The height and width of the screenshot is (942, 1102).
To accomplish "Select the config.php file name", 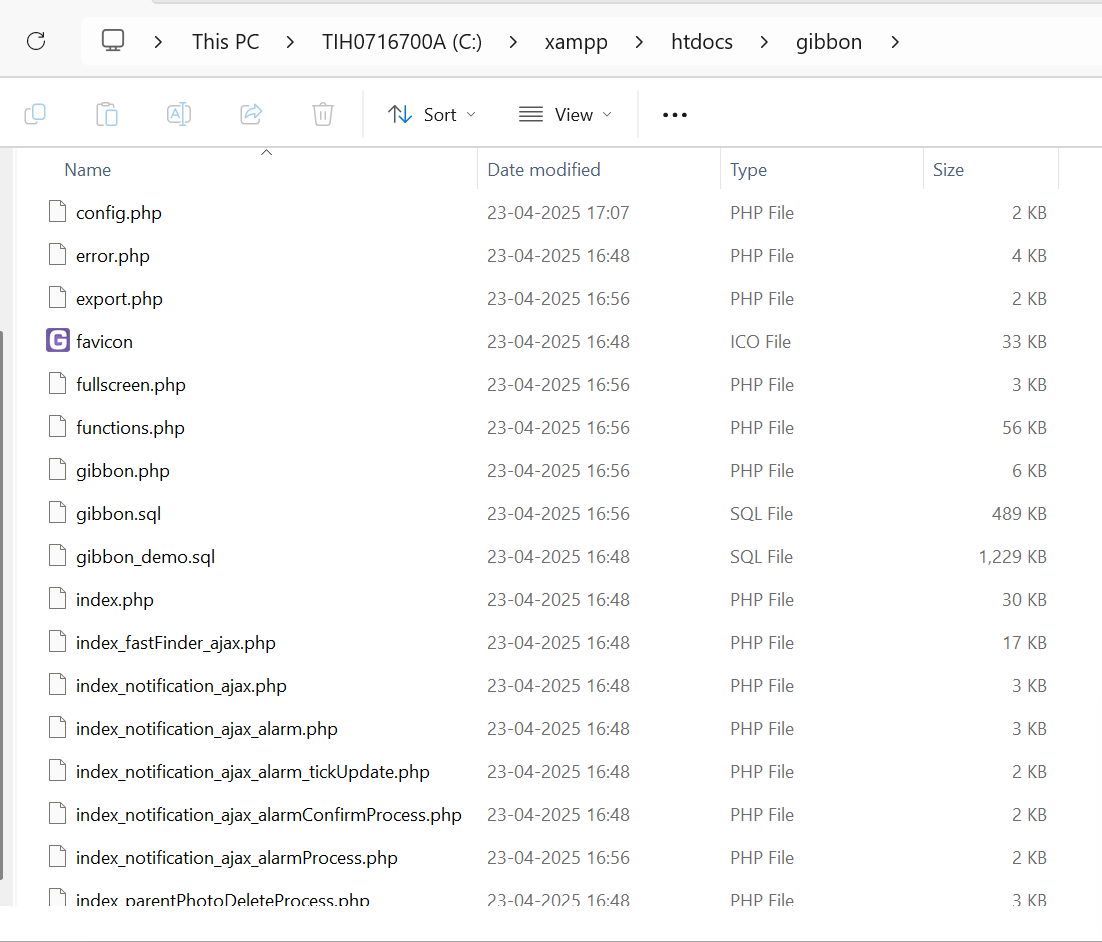I will tap(119, 212).
